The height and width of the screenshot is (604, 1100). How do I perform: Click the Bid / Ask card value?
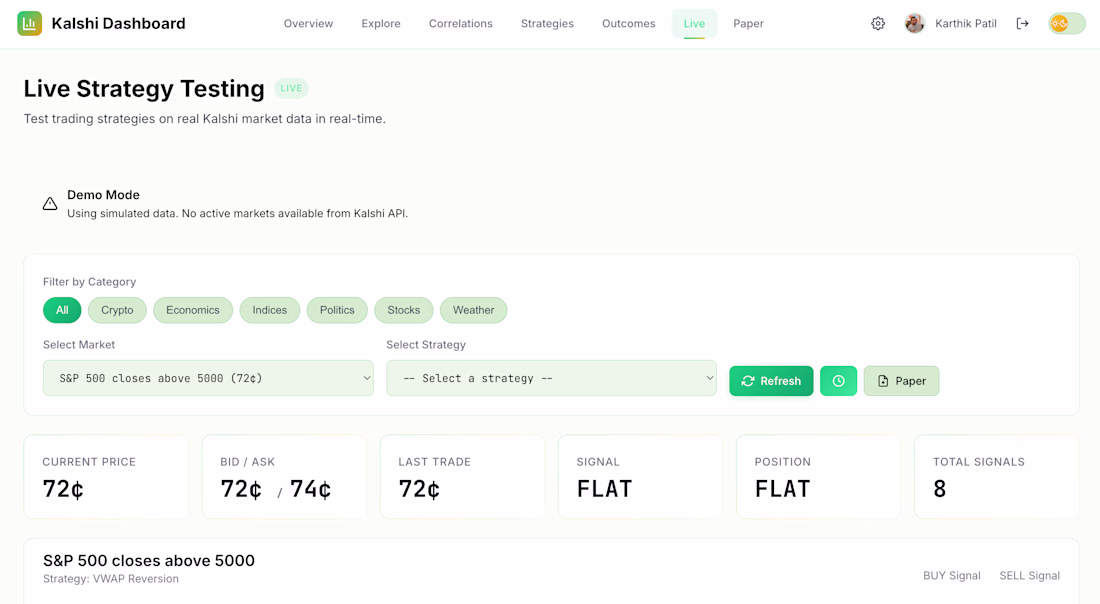(x=276, y=489)
